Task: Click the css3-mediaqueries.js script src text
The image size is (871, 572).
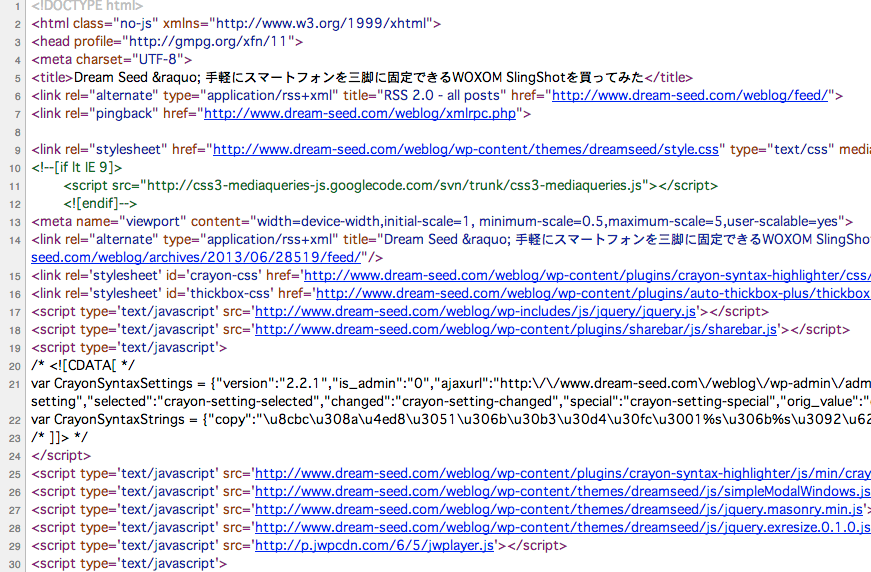Action: point(394,185)
